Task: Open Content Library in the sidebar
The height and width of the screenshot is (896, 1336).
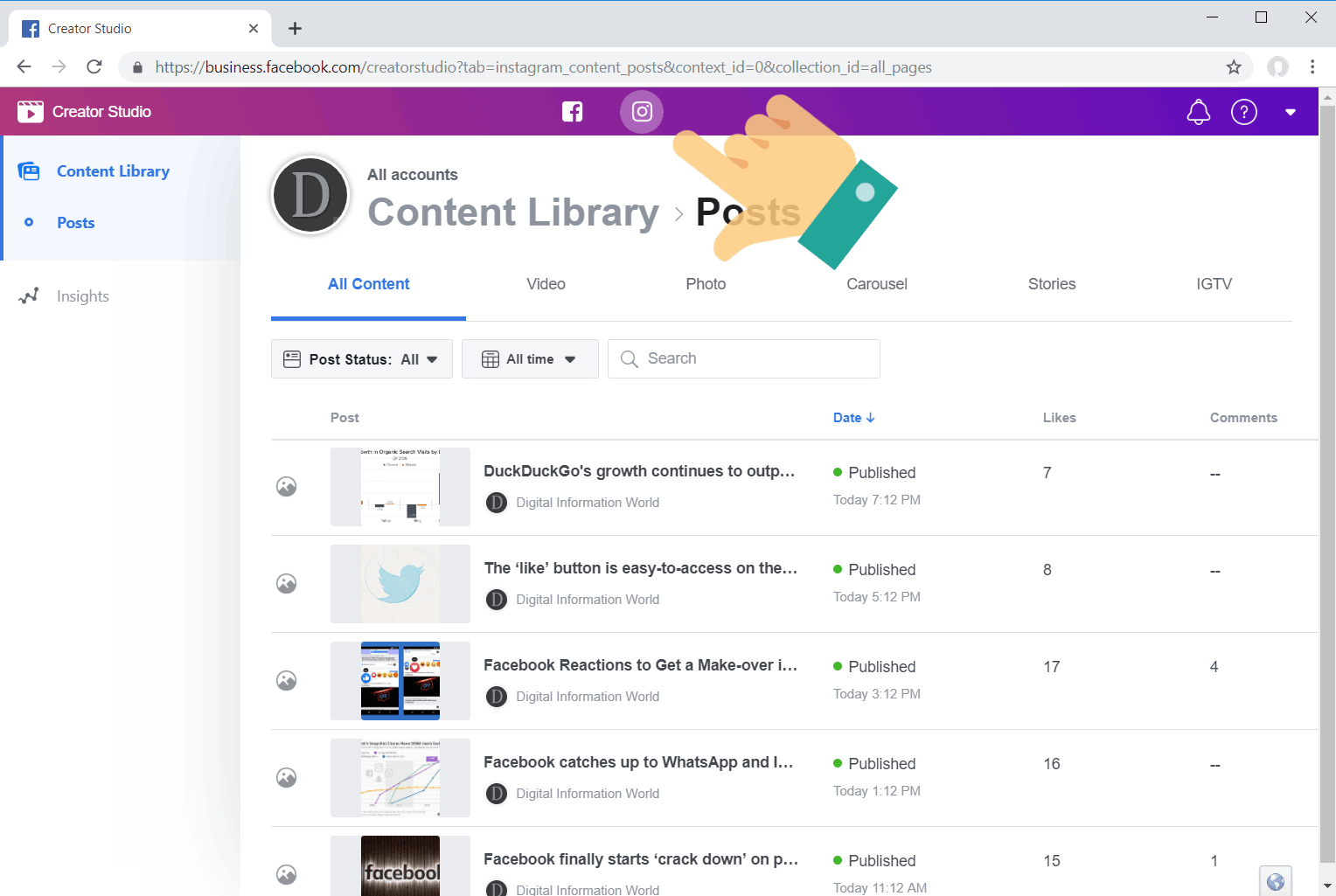Action: click(113, 171)
